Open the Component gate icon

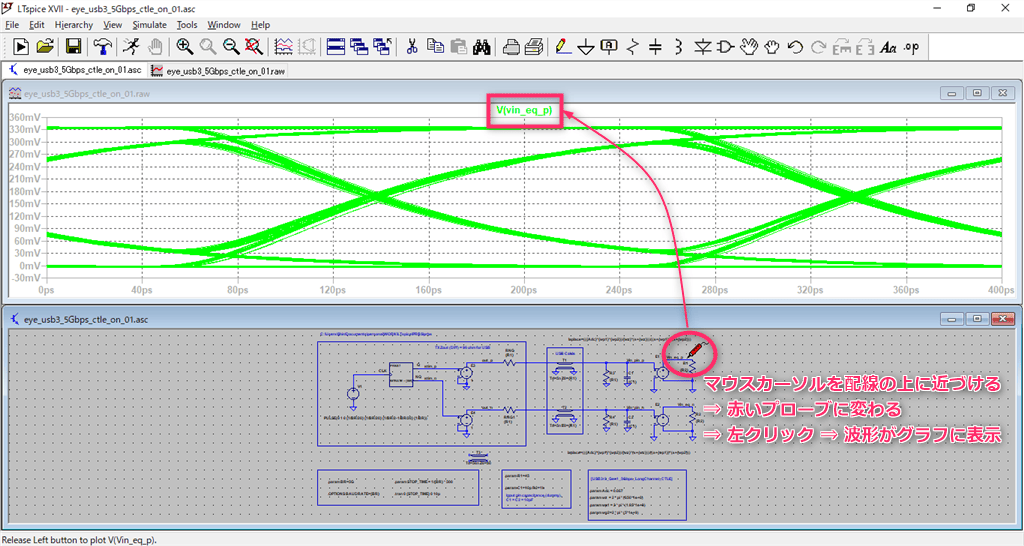tap(726, 47)
